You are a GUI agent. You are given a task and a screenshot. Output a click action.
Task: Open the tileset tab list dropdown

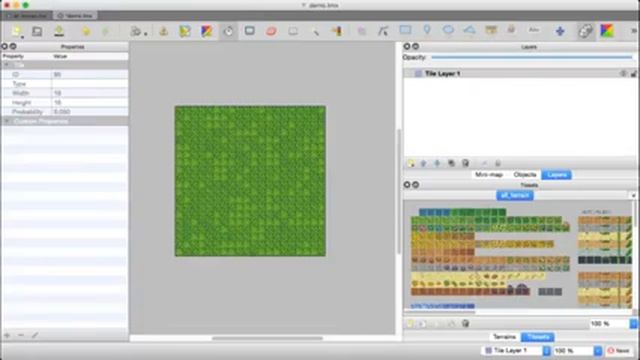coord(633,196)
